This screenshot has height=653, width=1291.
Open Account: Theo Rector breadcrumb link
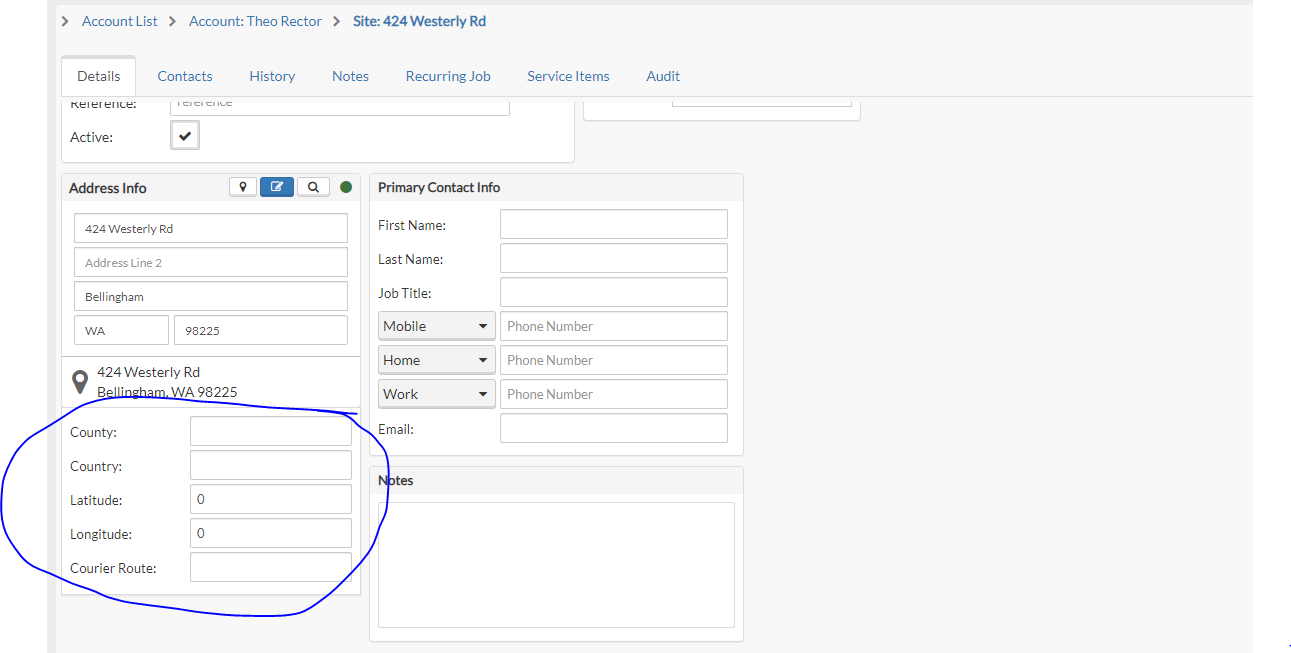click(x=255, y=20)
